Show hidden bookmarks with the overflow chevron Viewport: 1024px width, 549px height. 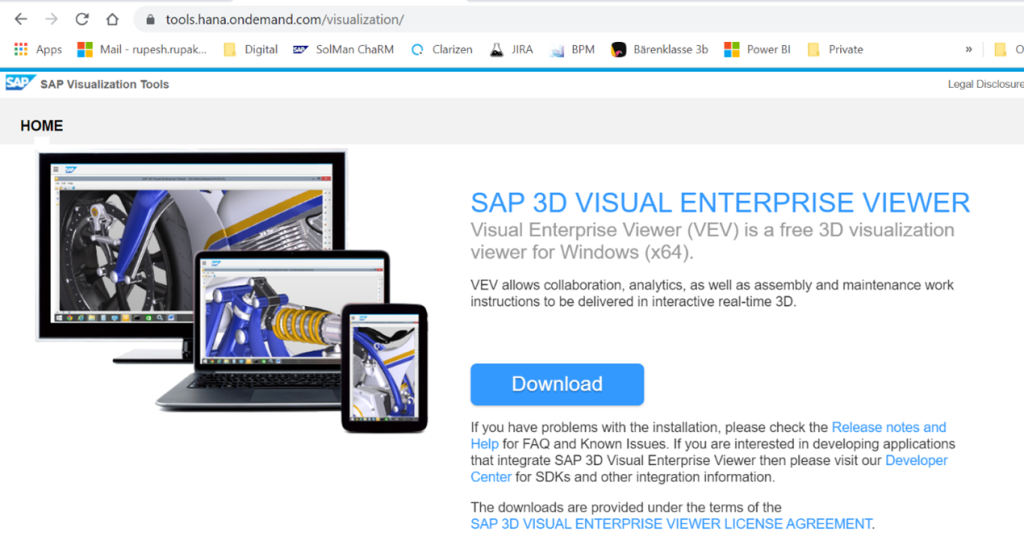pyautogui.click(x=968, y=49)
